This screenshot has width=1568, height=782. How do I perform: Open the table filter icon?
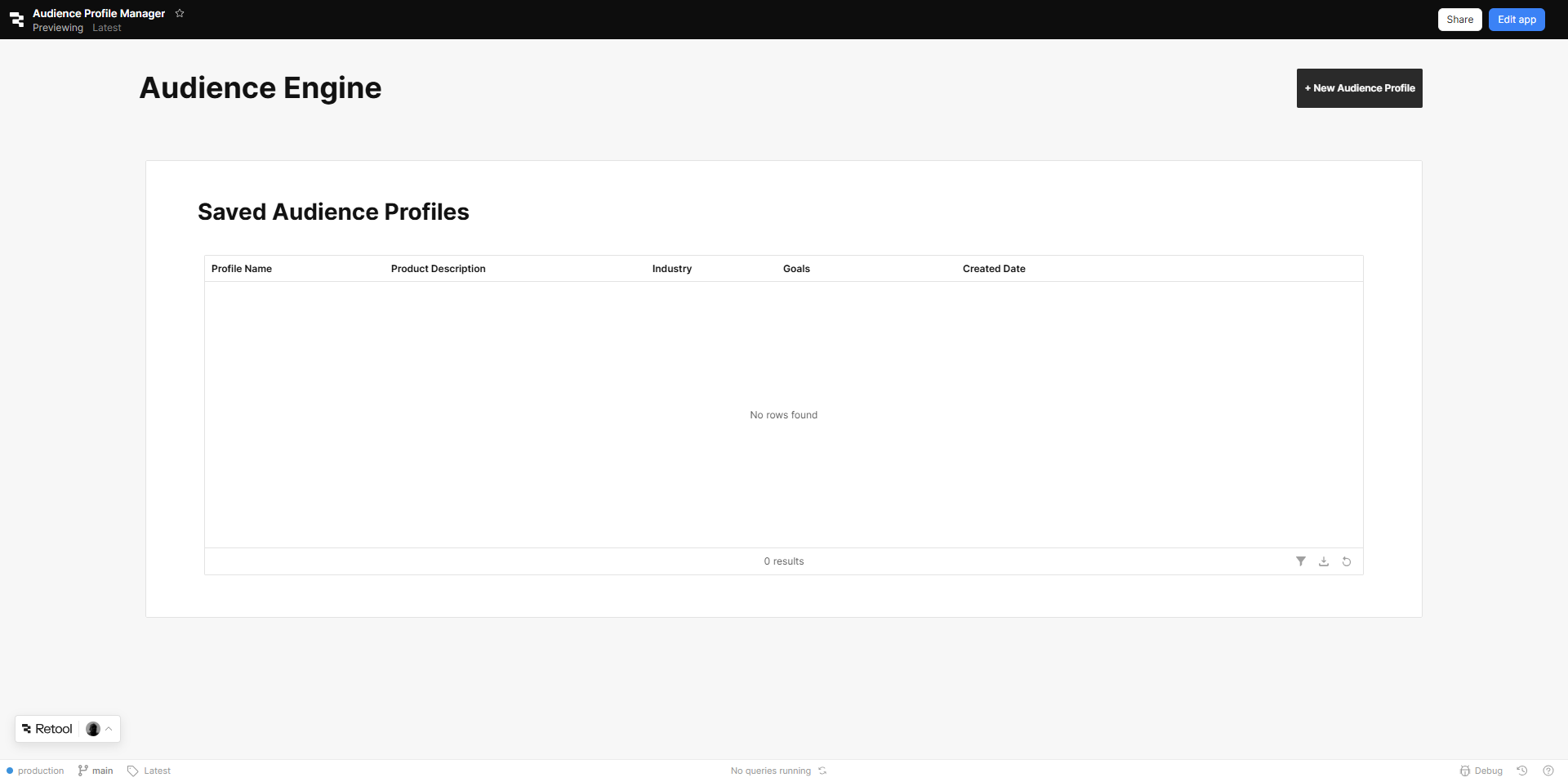[1301, 561]
